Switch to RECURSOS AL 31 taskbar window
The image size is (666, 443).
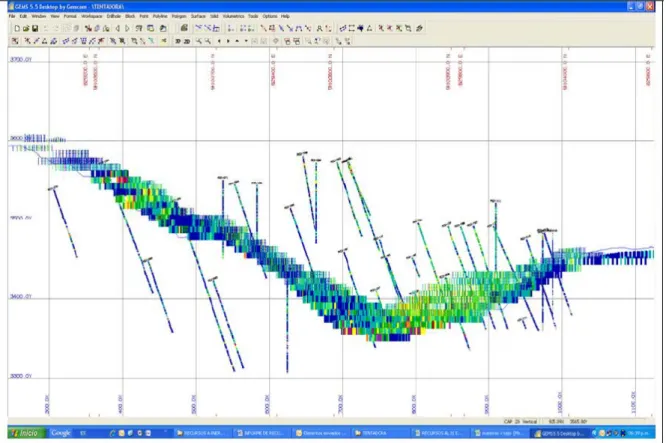[439, 433]
